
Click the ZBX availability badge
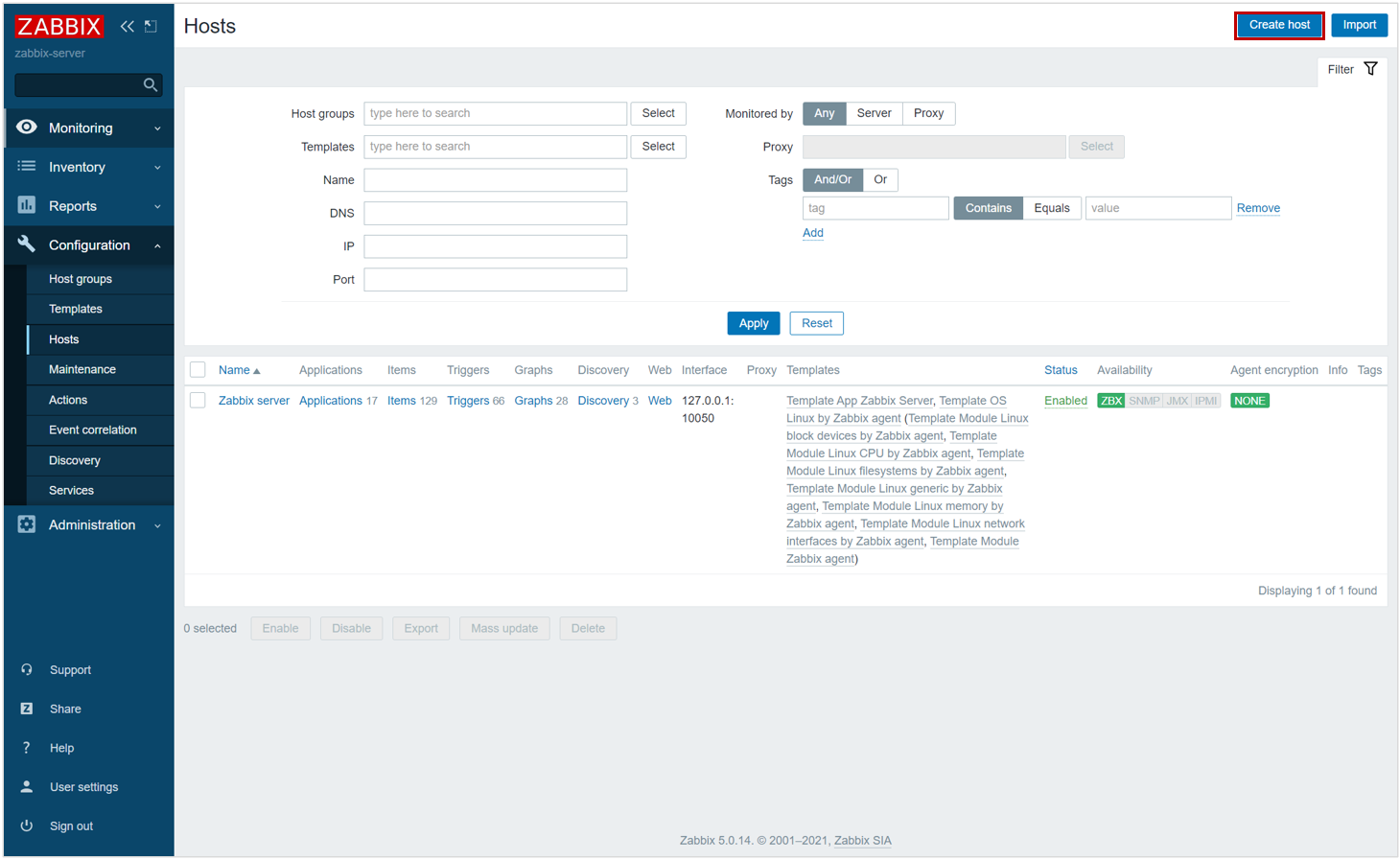click(1111, 401)
